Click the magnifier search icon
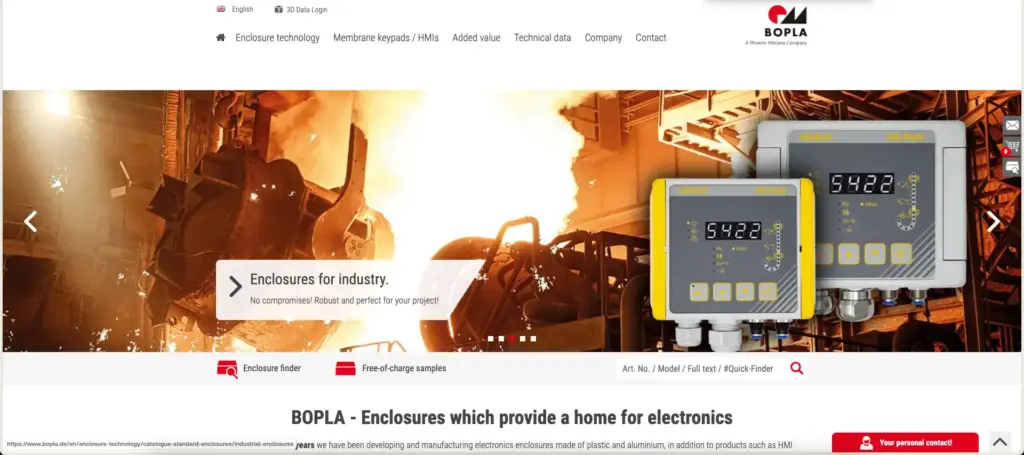 [797, 368]
